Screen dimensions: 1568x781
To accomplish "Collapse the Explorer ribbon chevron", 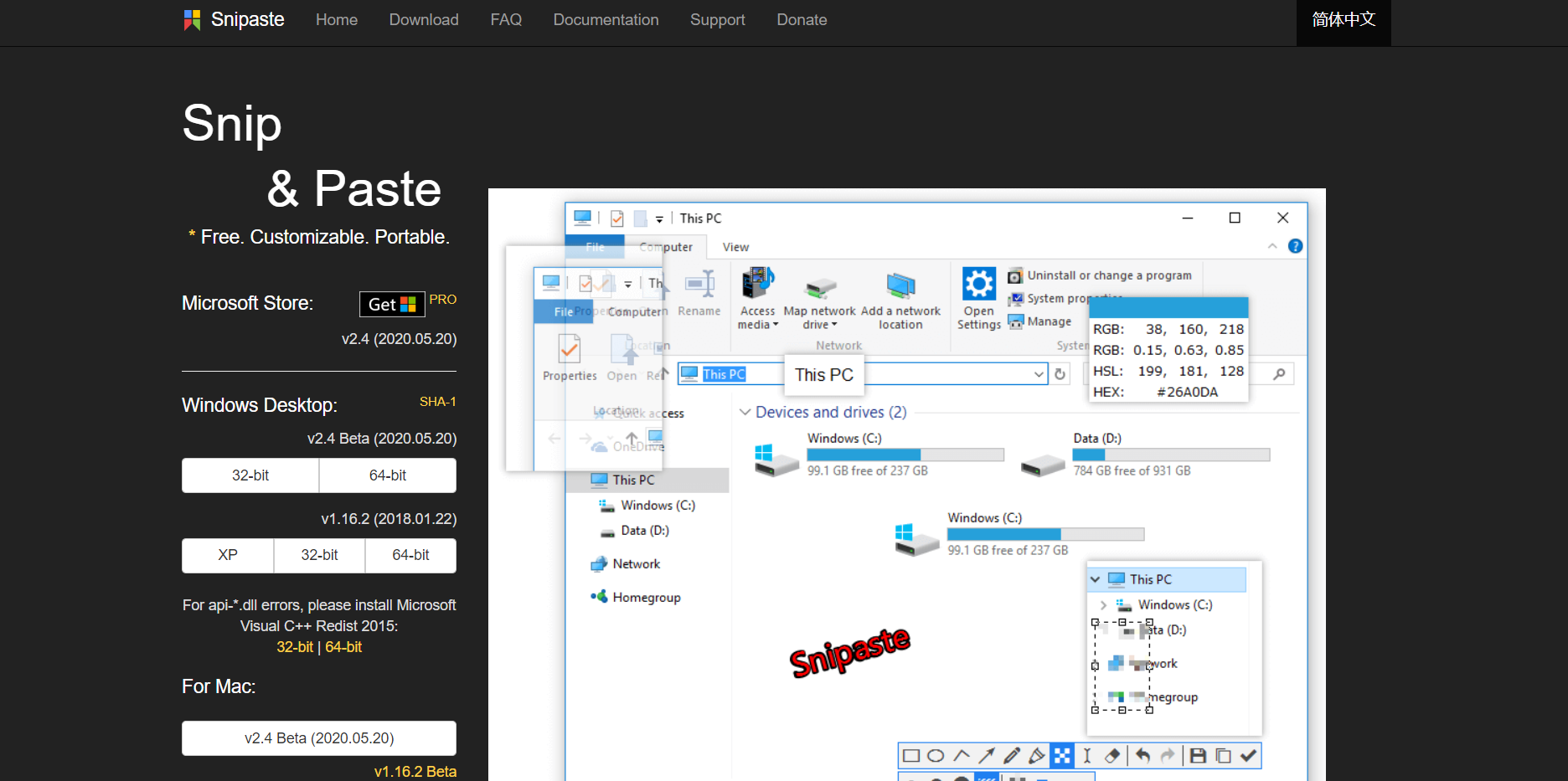I will [1272, 246].
